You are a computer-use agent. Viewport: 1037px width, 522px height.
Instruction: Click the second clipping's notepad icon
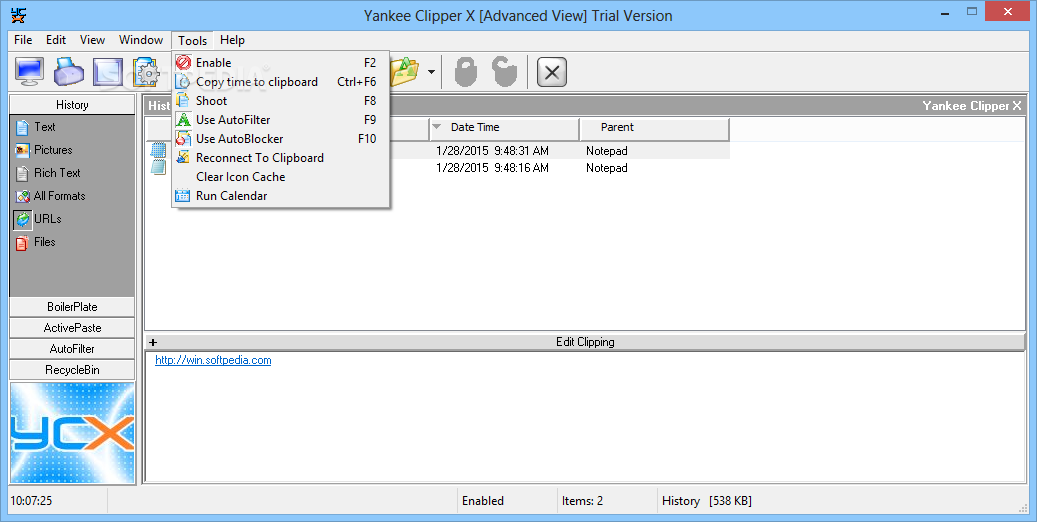pos(158,167)
